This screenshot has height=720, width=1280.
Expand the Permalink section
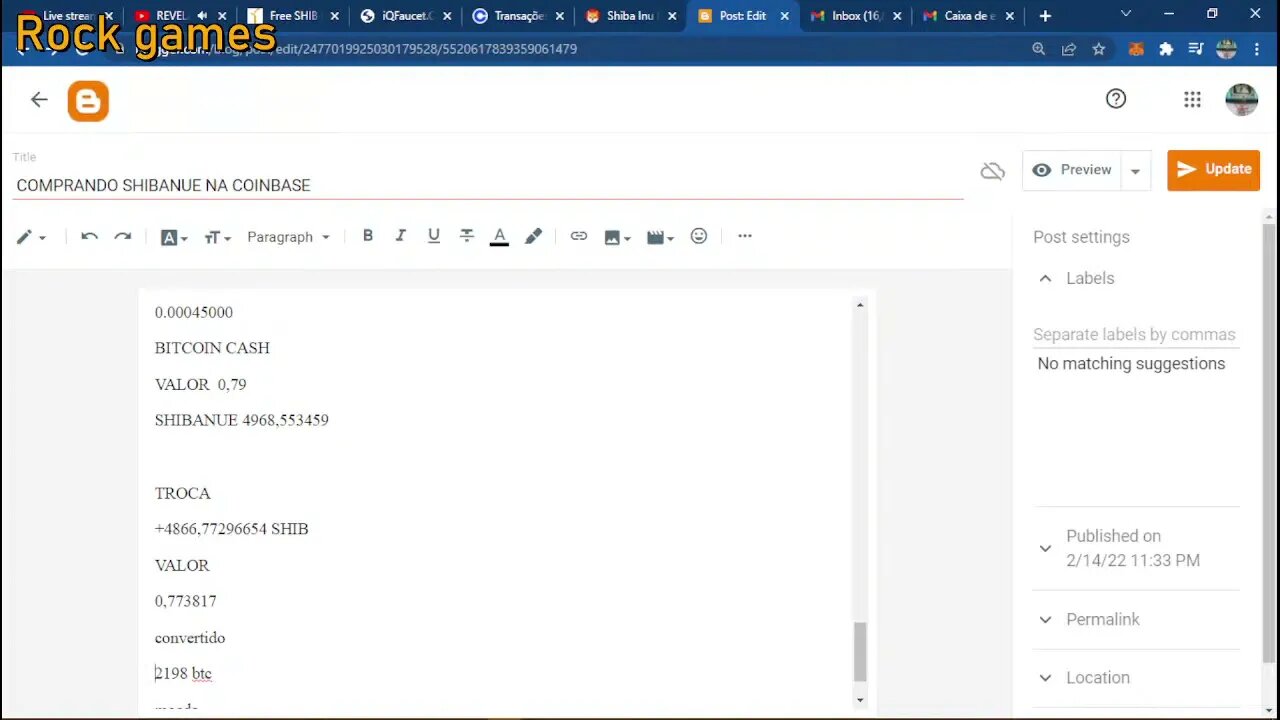coord(1045,619)
